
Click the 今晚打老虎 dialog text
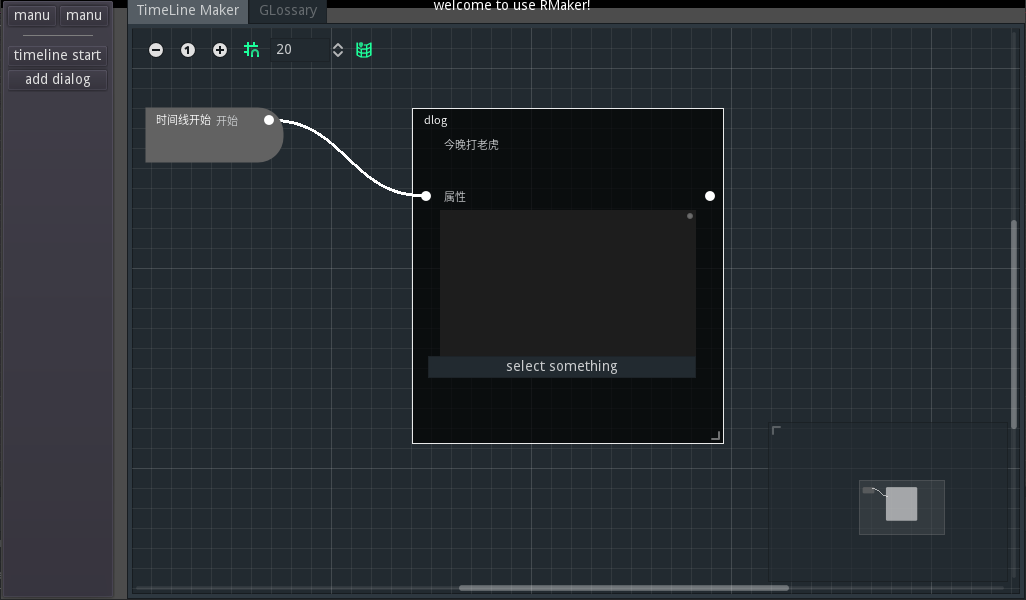point(471,145)
